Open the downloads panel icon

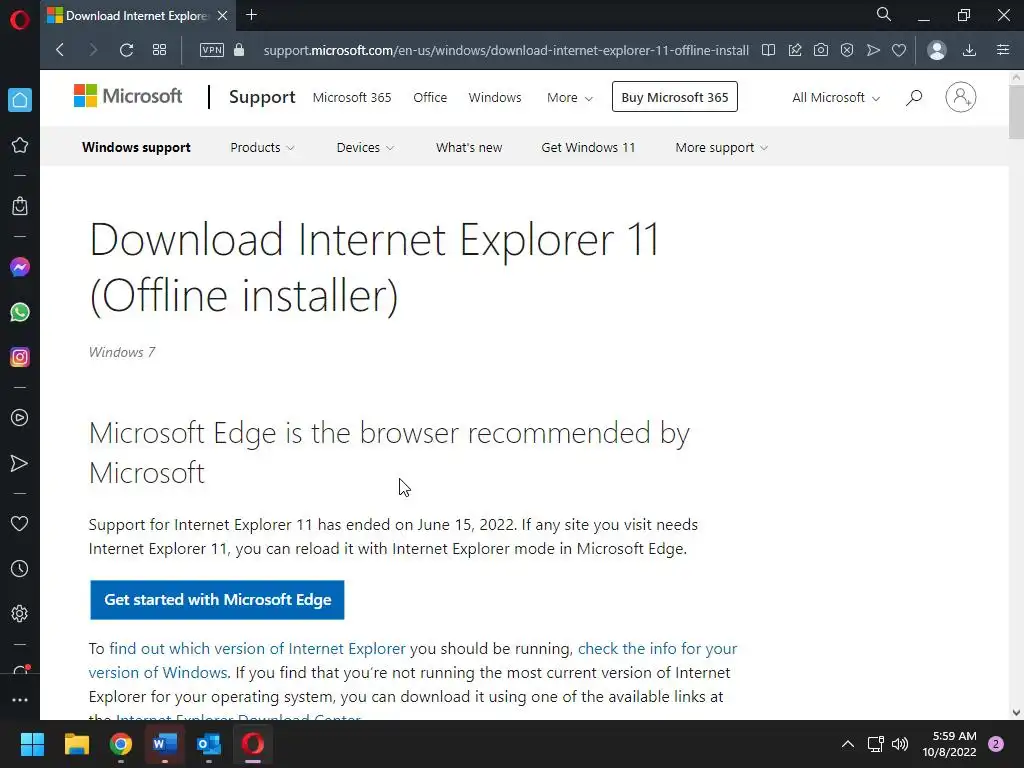coord(970,50)
